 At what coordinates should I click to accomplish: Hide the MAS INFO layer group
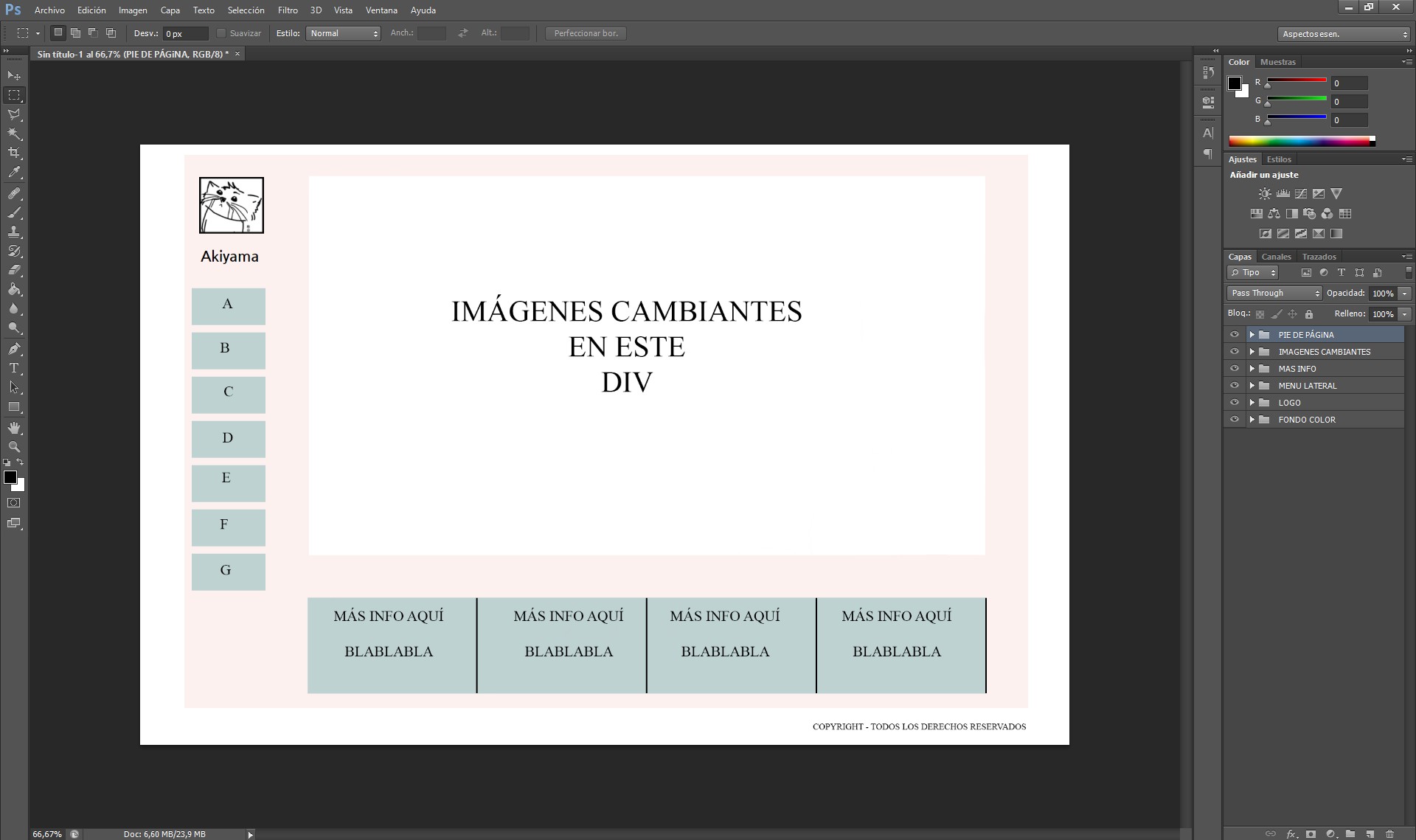click(x=1234, y=368)
